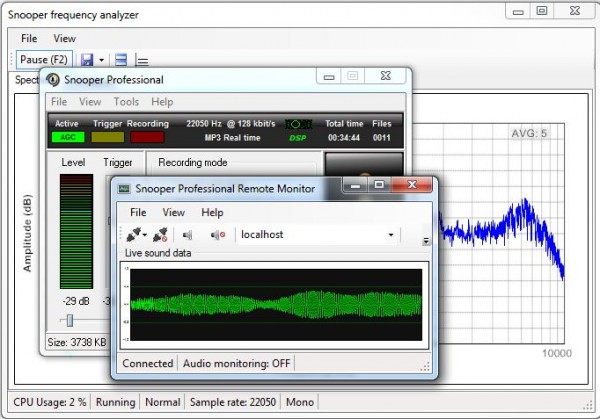Viewport: 600px width, 419px height.
Task: Click the connect plug icon in Remote Monitor
Action: [134, 235]
